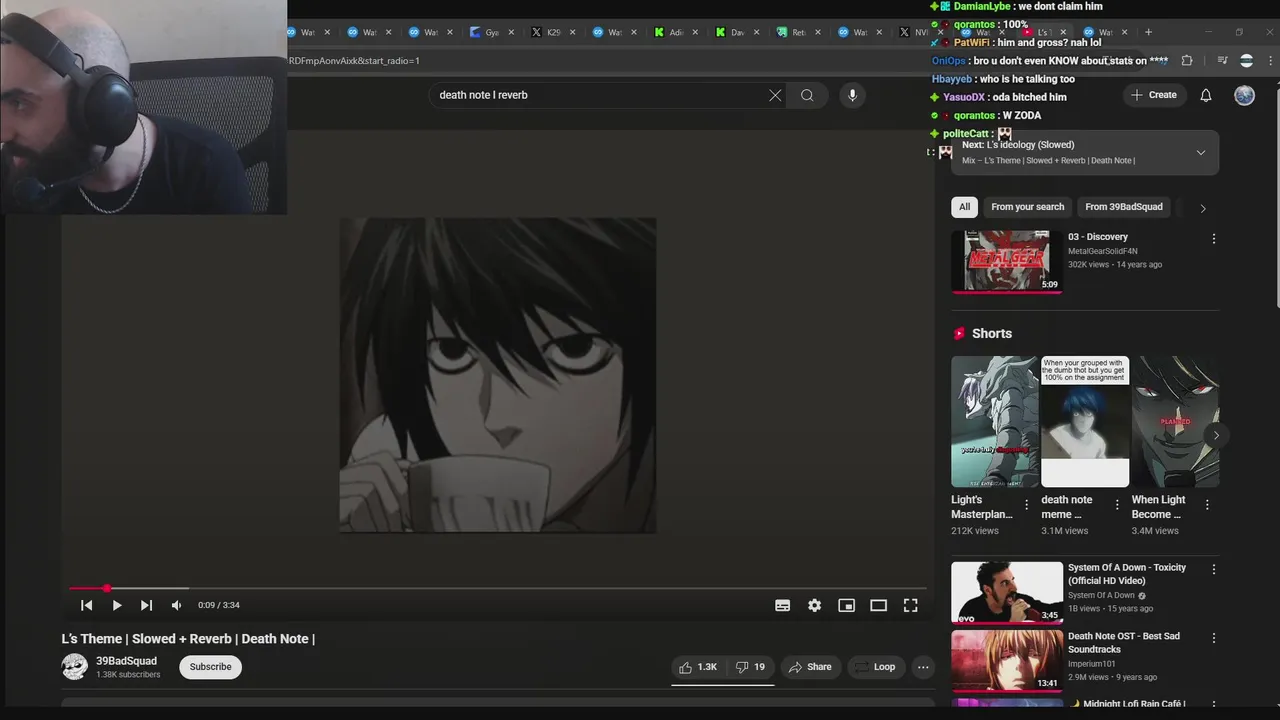Open browser extensions puzzle icon
This screenshot has width=1280, height=720.
click(x=1187, y=61)
